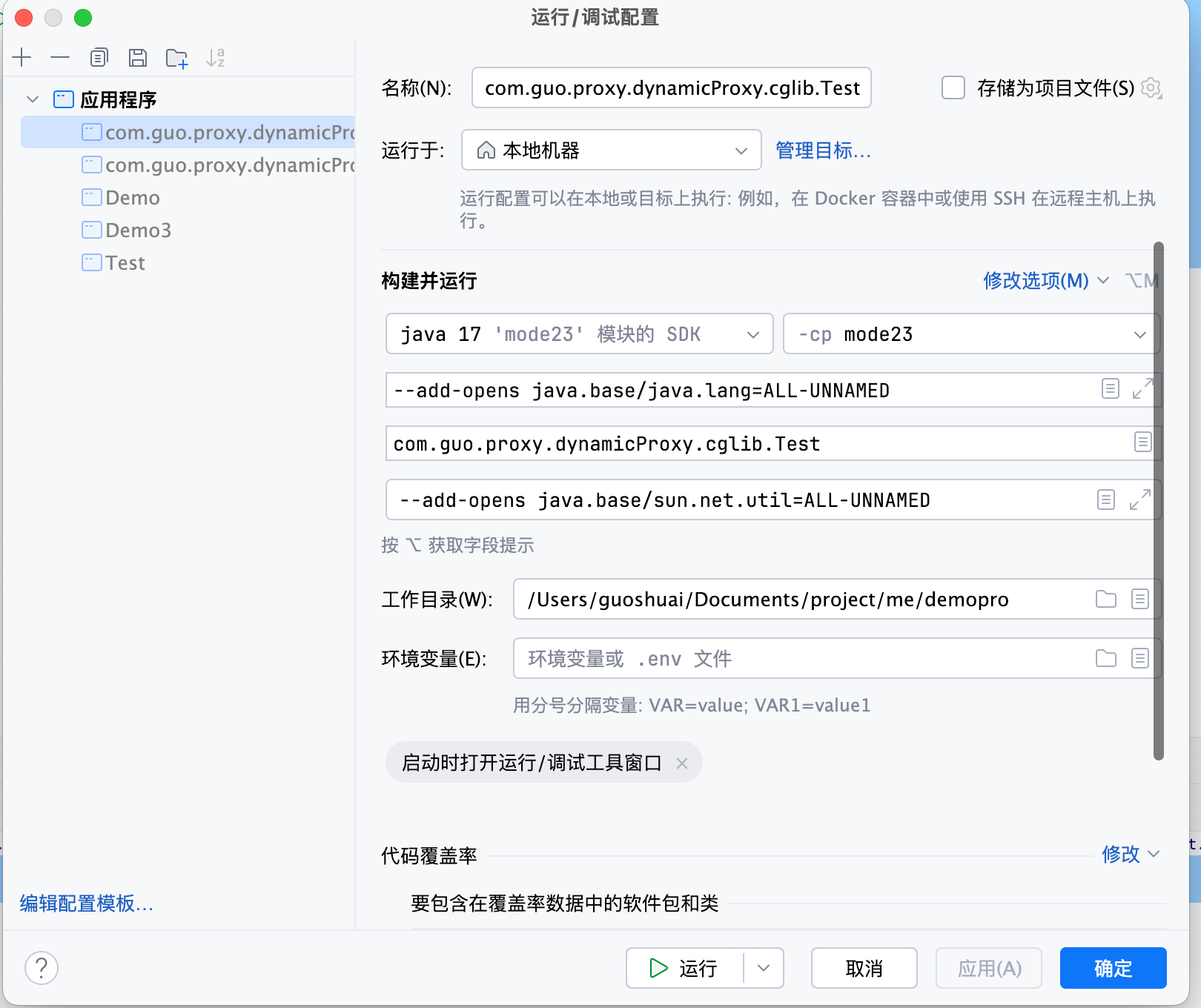Insert macro in sun.net.util program arguments field

click(1105, 500)
